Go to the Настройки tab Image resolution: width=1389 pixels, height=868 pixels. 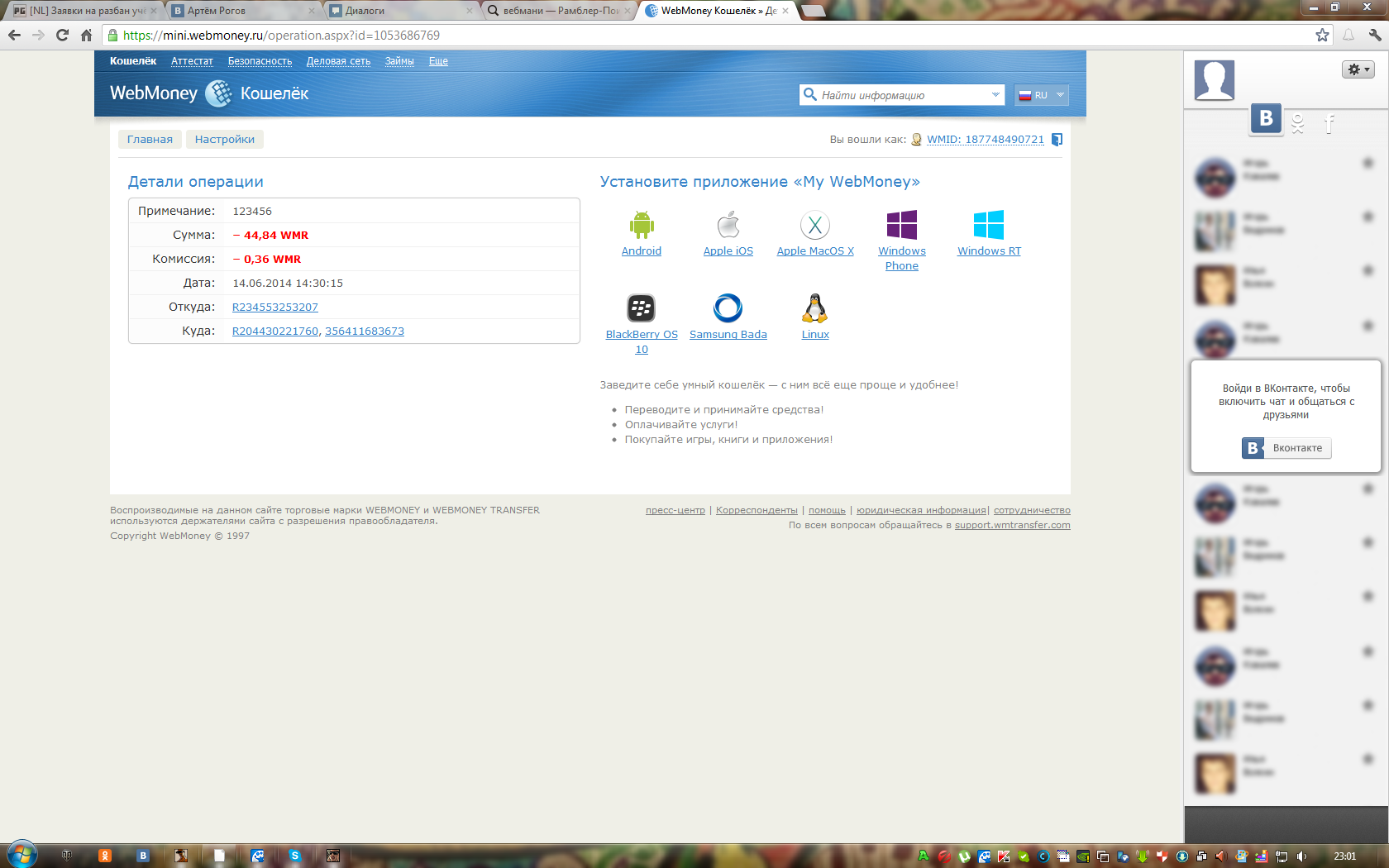[x=225, y=140]
